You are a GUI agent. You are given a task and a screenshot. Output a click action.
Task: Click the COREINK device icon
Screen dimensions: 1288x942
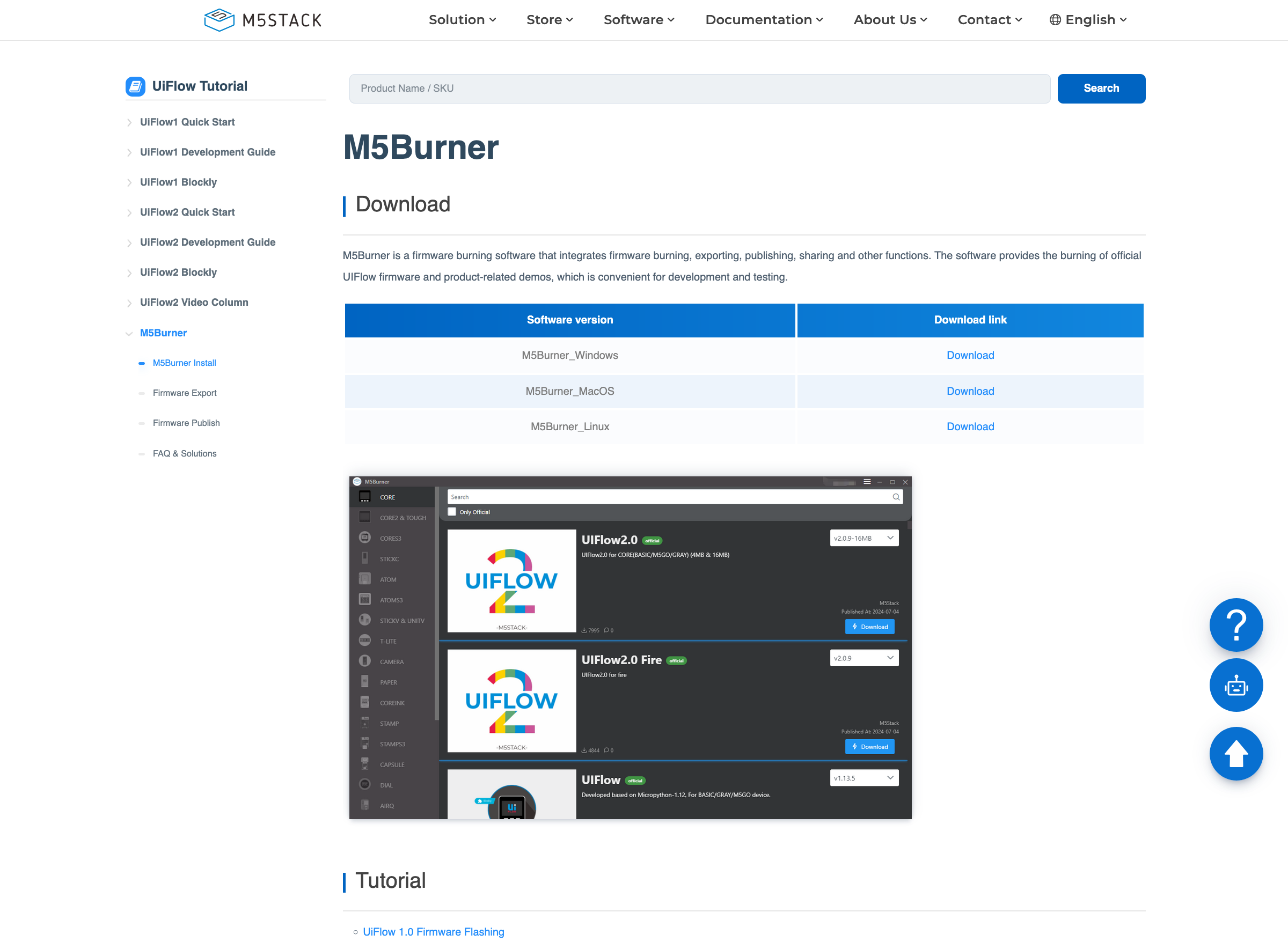coord(364,702)
